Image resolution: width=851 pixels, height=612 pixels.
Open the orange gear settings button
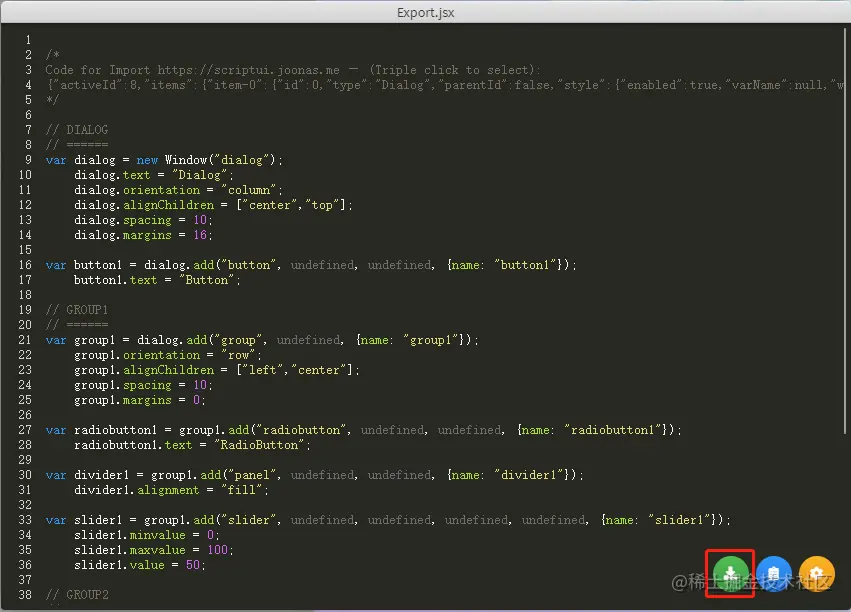coord(817,573)
